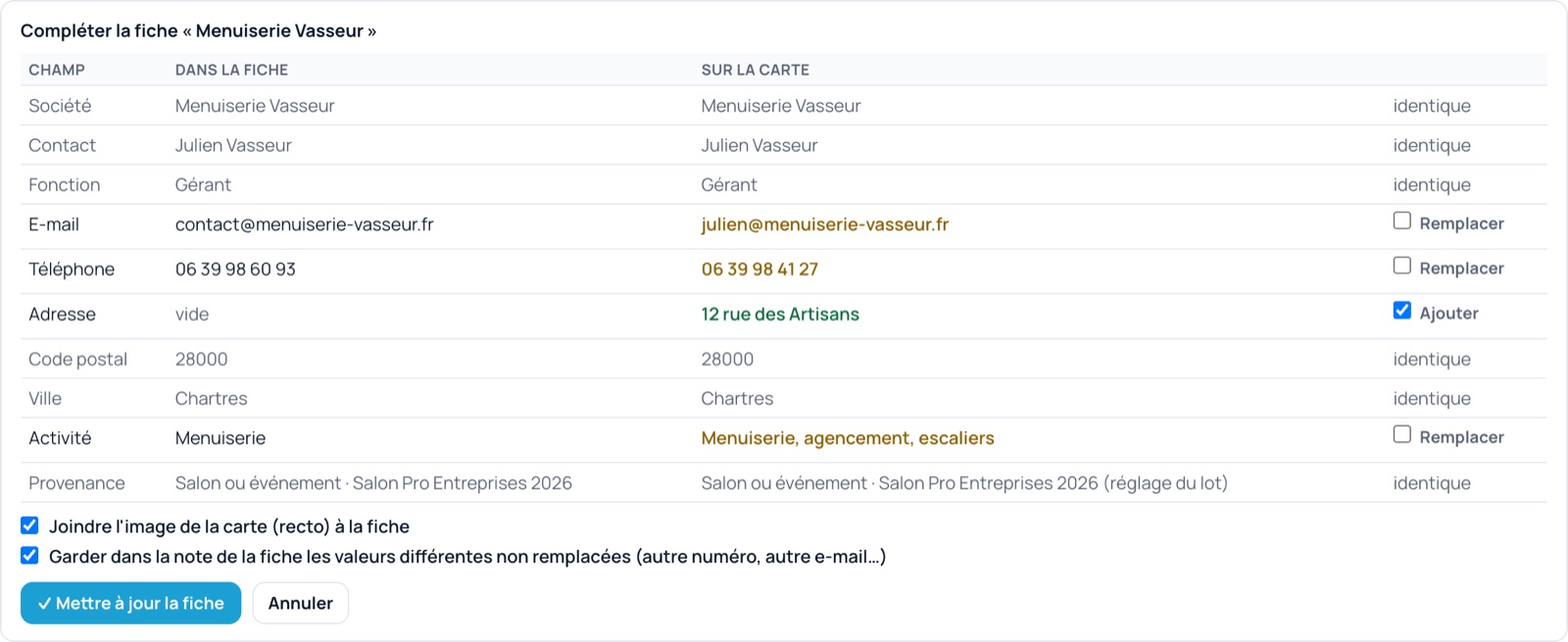Click 'identique' status in Provenance row
Viewport: 1568px width, 642px height.
[1432, 483]
